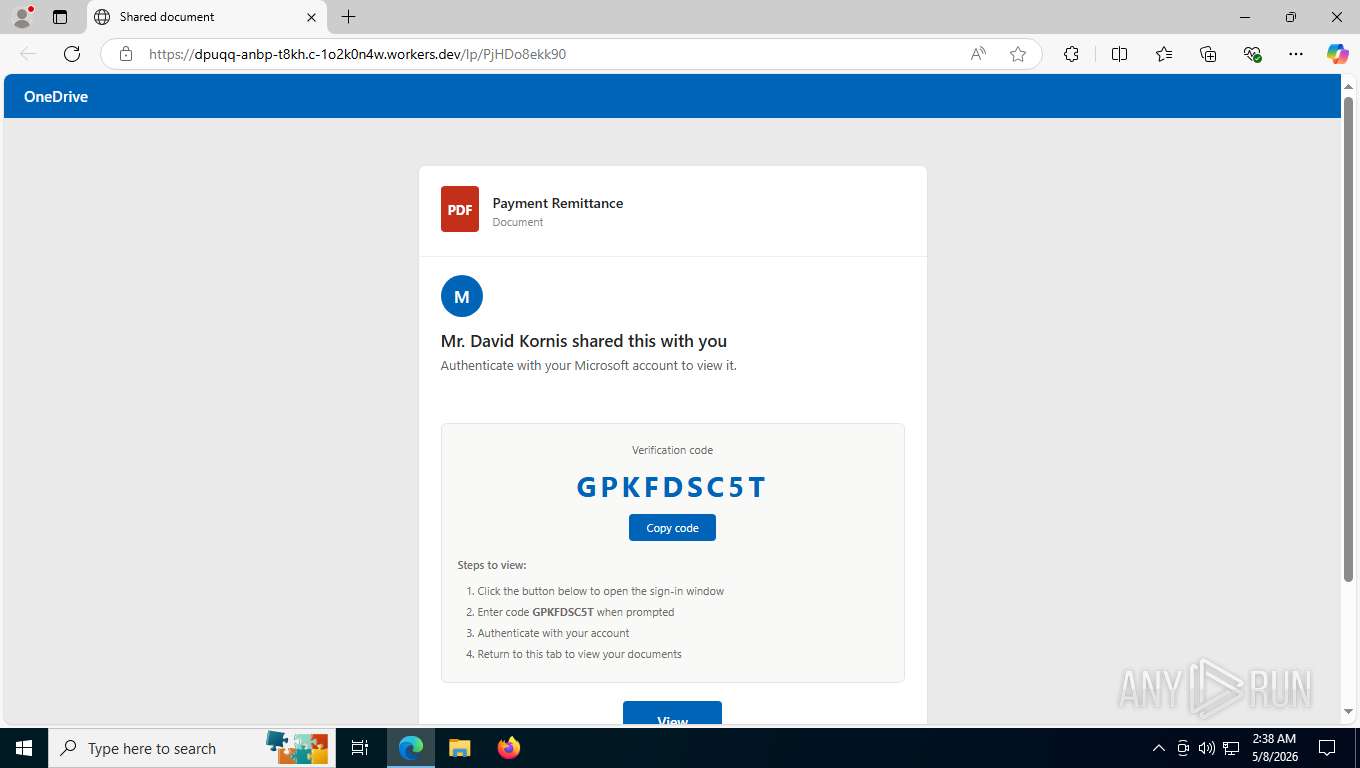Click the volume speaker tray icon
The image size is (1360, 768).
point(1207,748)
